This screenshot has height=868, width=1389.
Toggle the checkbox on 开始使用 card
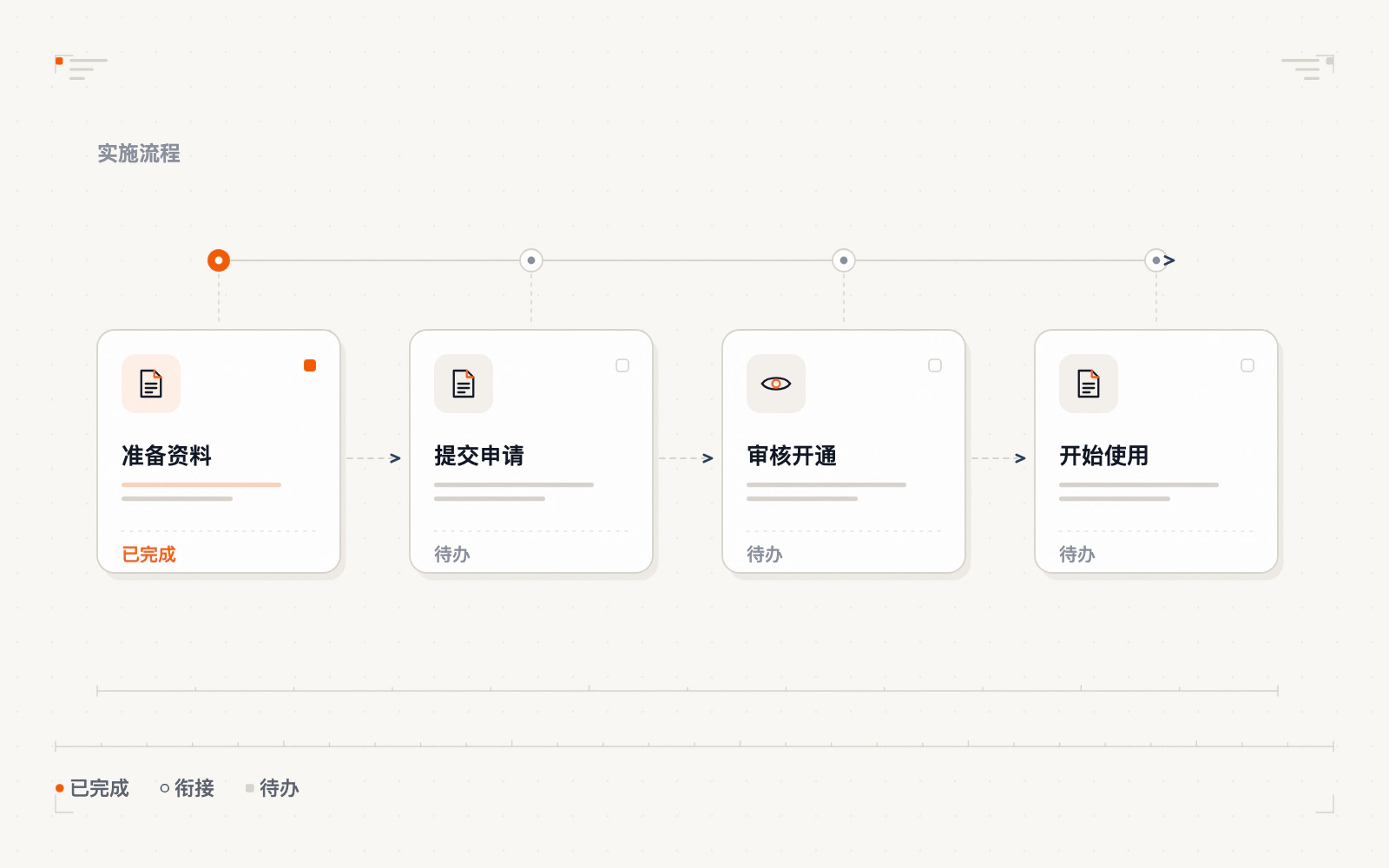1247,365
